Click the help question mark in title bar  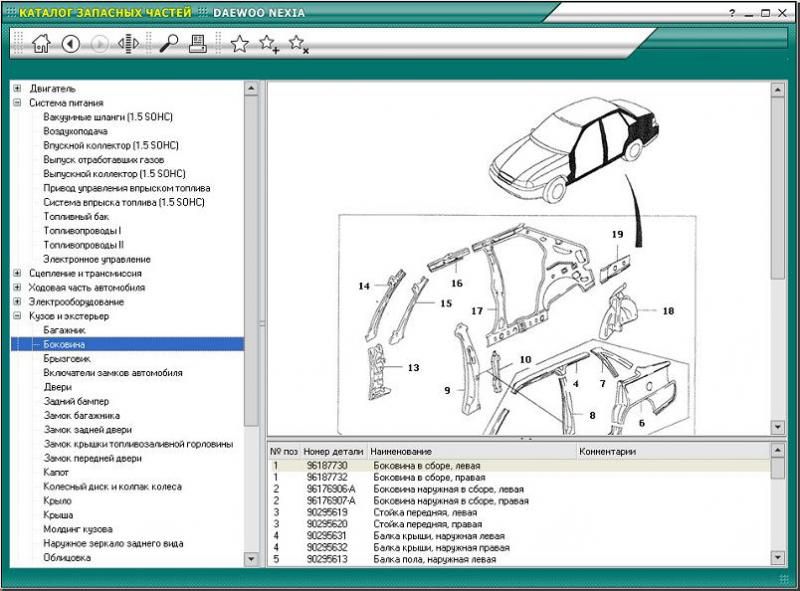(x=733, y=12)
